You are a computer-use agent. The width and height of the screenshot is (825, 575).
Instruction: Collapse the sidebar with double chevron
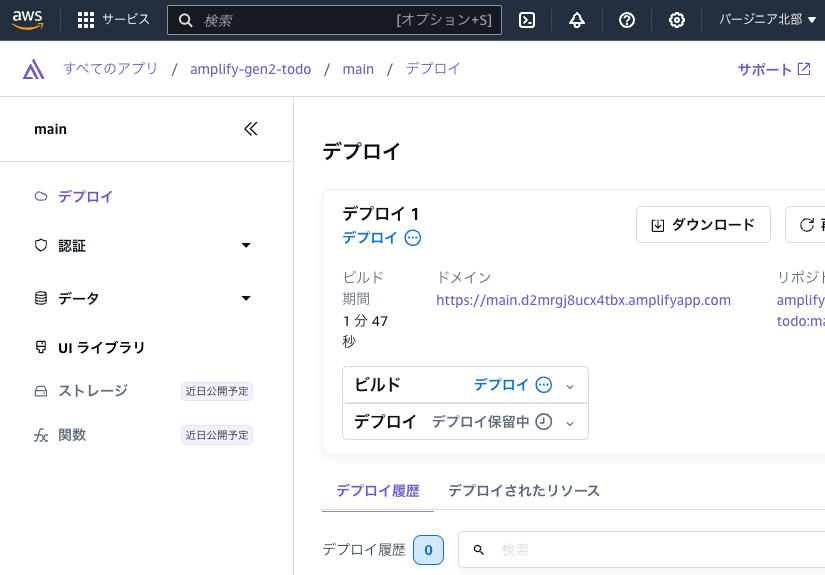251,129
